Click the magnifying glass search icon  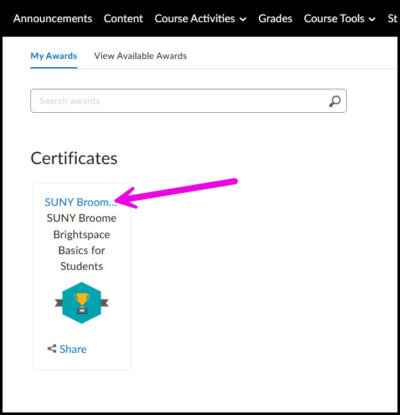click(335, 101)
